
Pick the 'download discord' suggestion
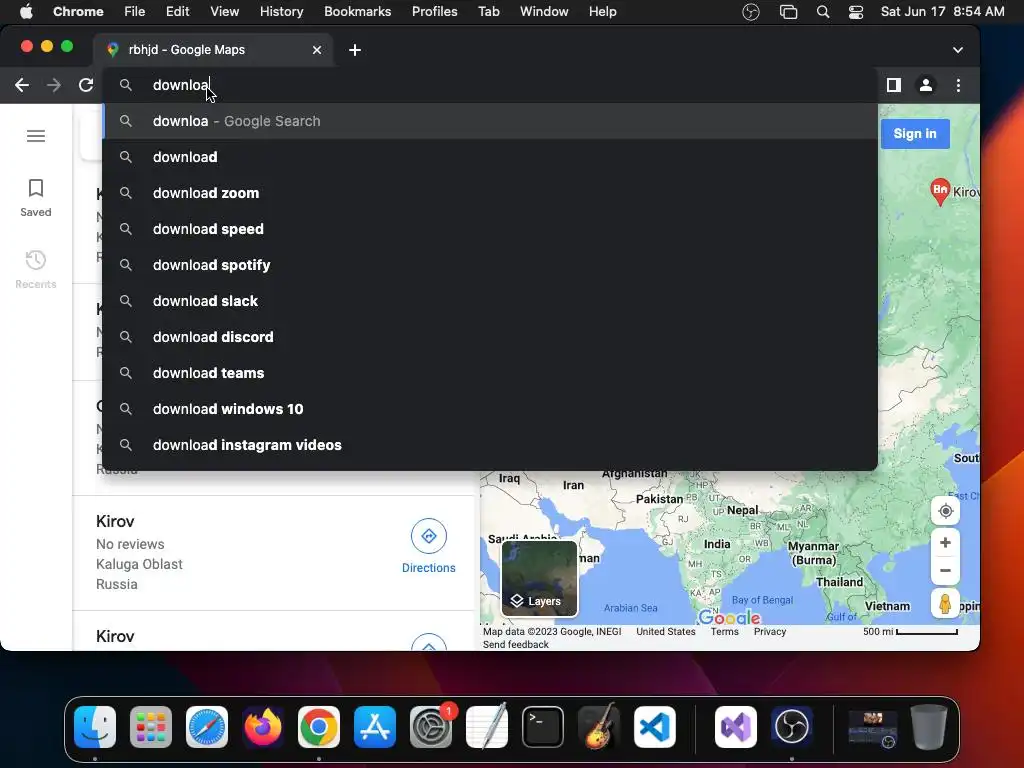[490, 336]
